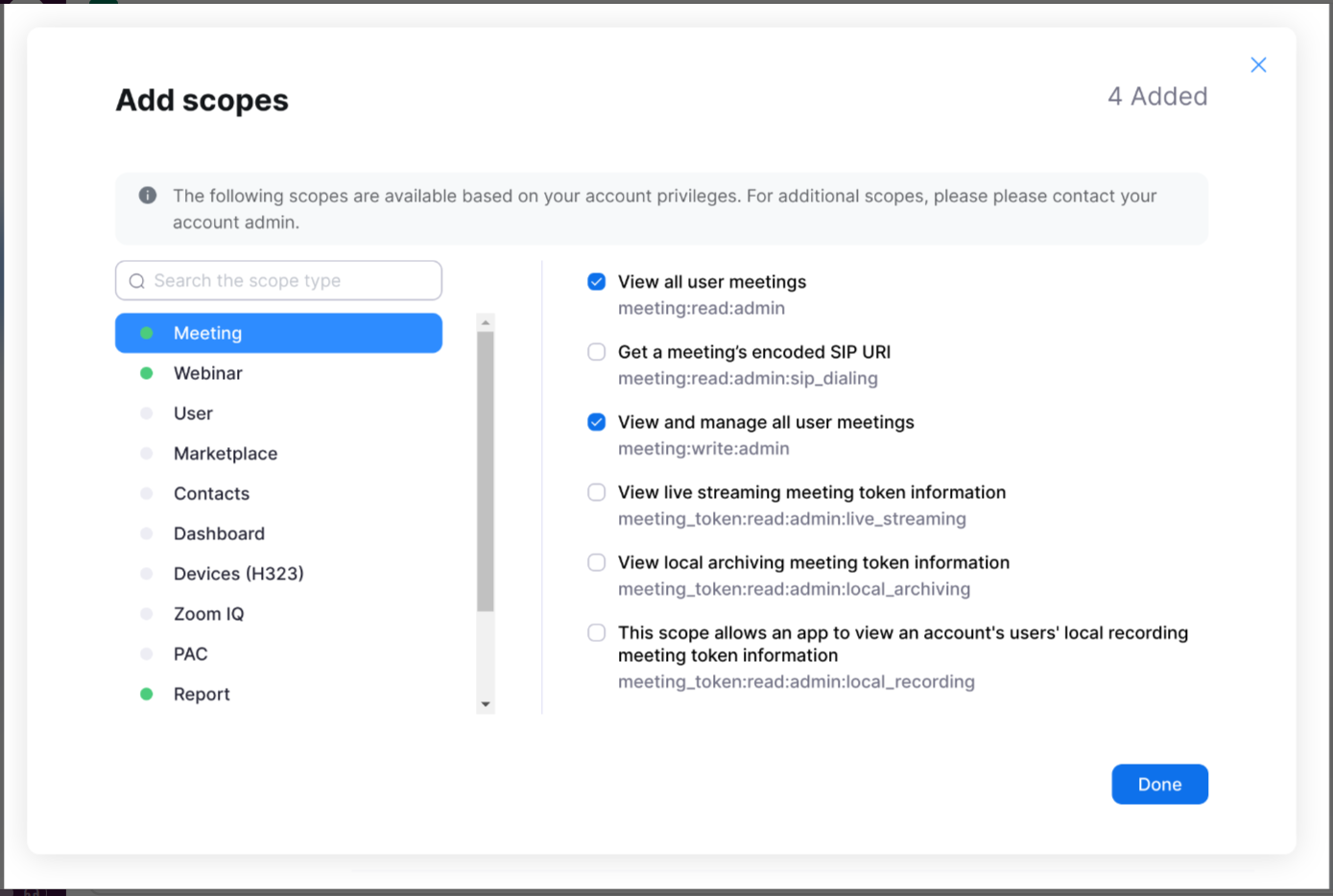Click the gray dot beside Marketplace
1333x896 pixels.
147,454
